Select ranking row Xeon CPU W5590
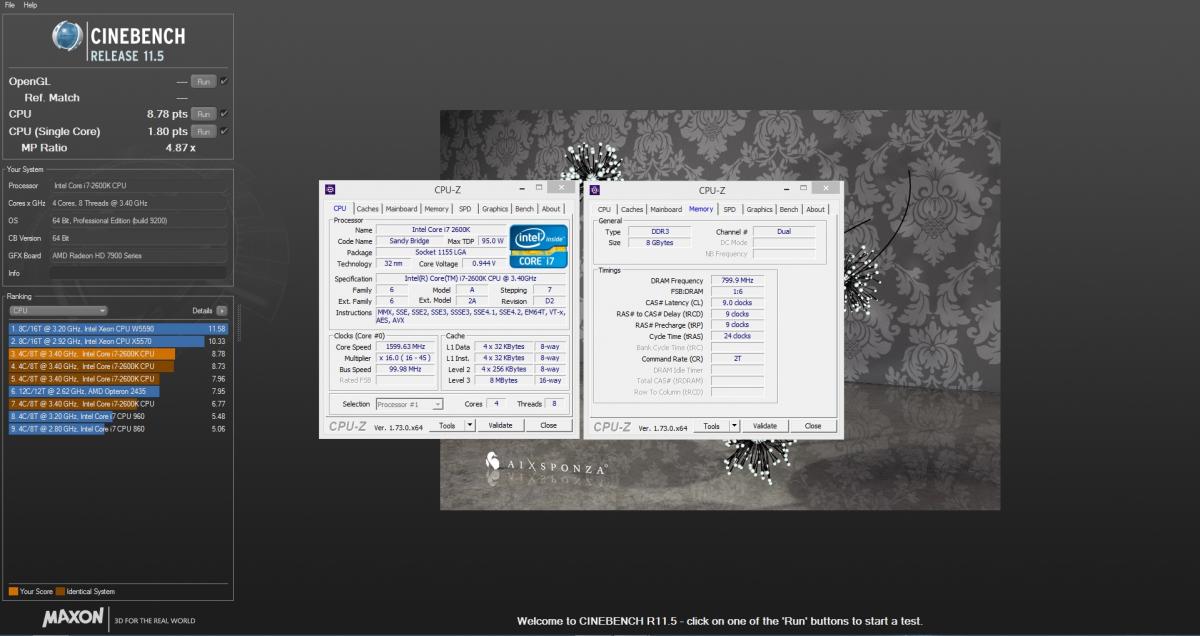This screenshot has height=636, width=1200. tap(118, 328)
